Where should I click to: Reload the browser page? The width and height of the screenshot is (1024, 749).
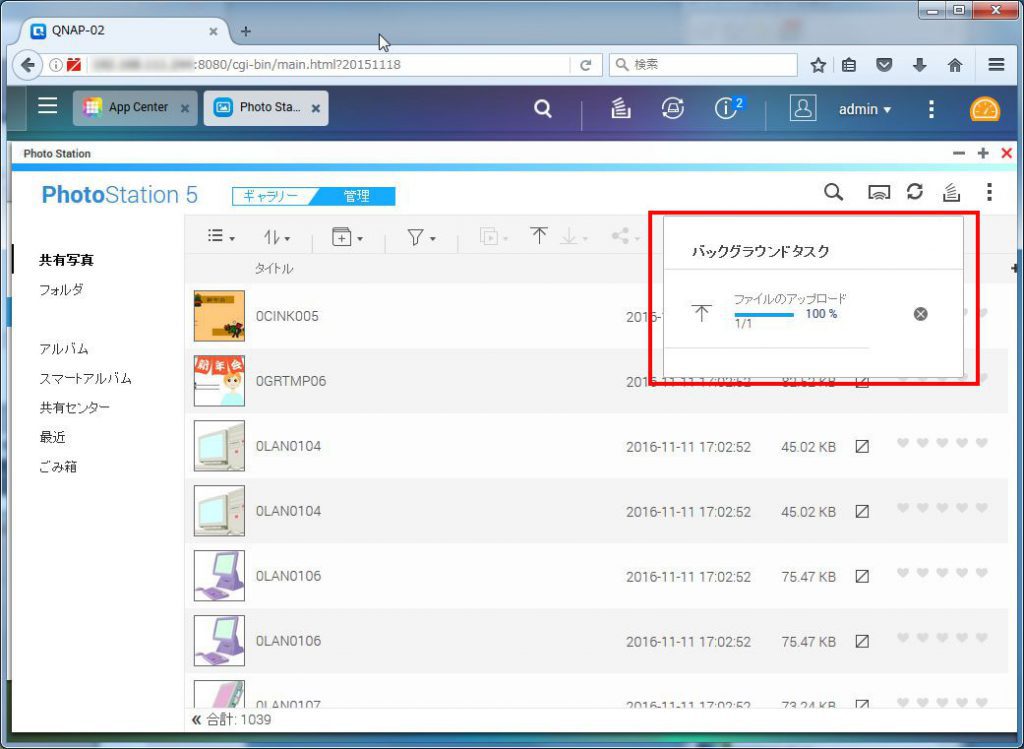(x=586, y=65)
